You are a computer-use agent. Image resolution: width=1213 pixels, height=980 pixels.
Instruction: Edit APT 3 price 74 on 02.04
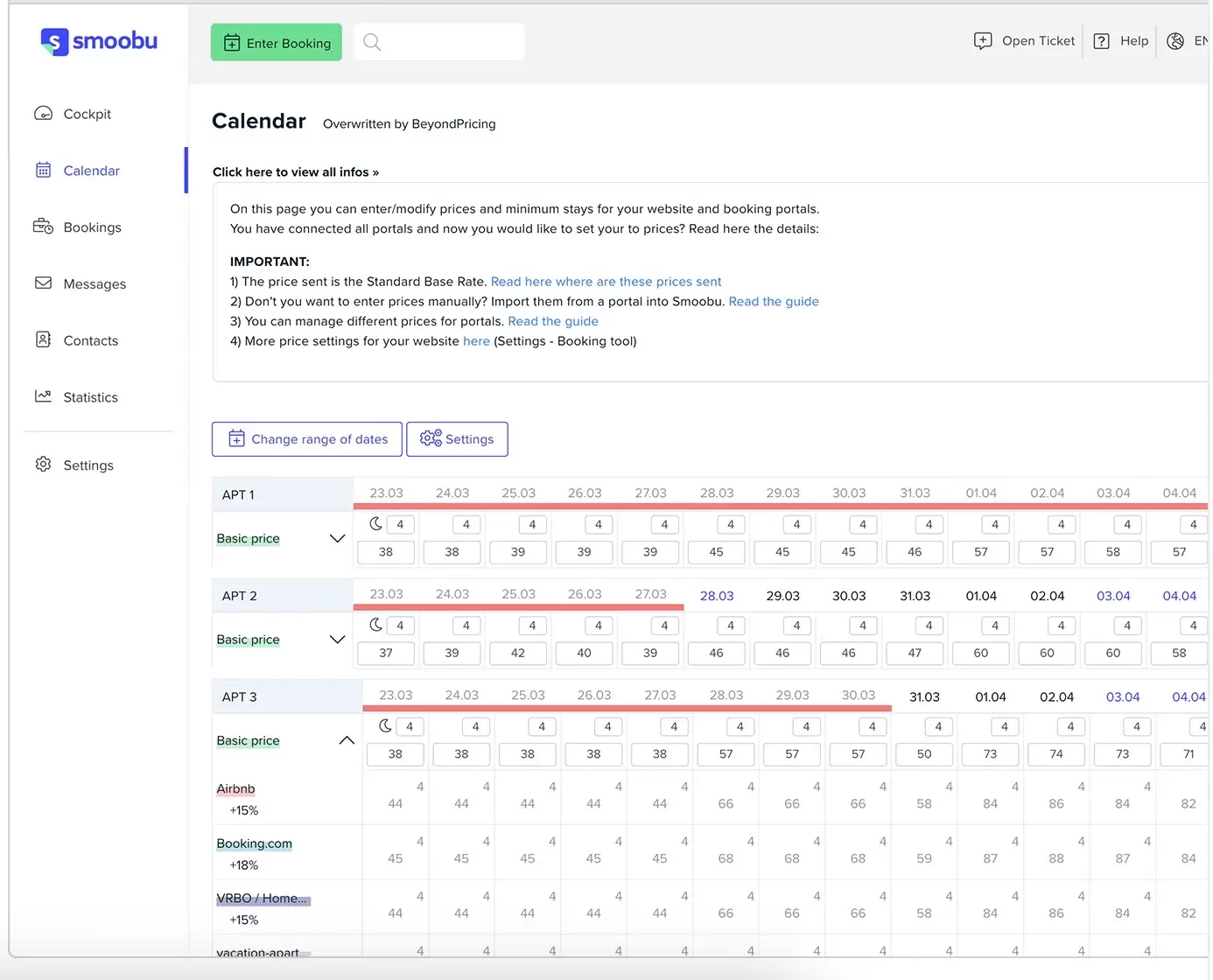point(1056,754)
